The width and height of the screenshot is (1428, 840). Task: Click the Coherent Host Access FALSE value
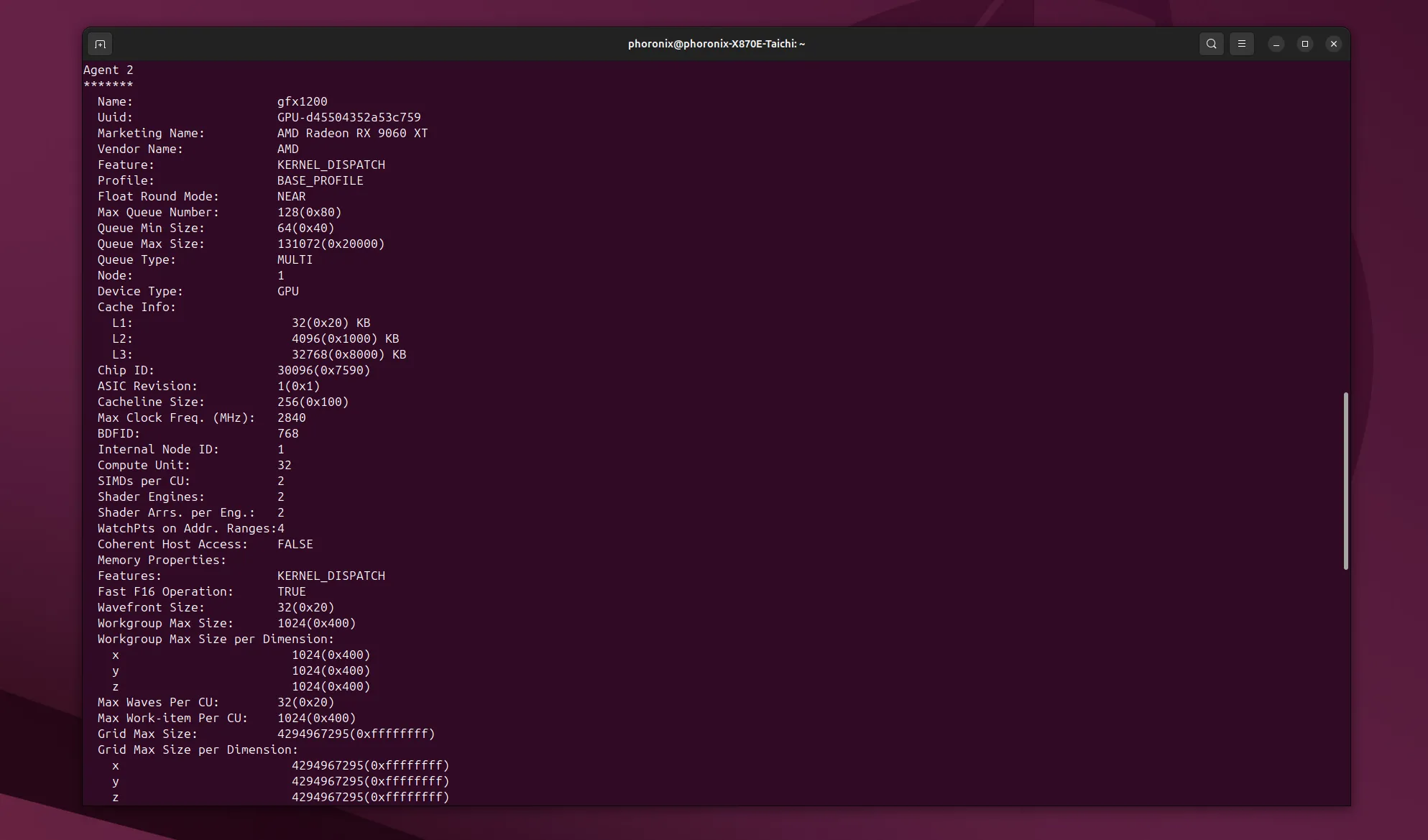pyautogui.click(x=295, y=544)
